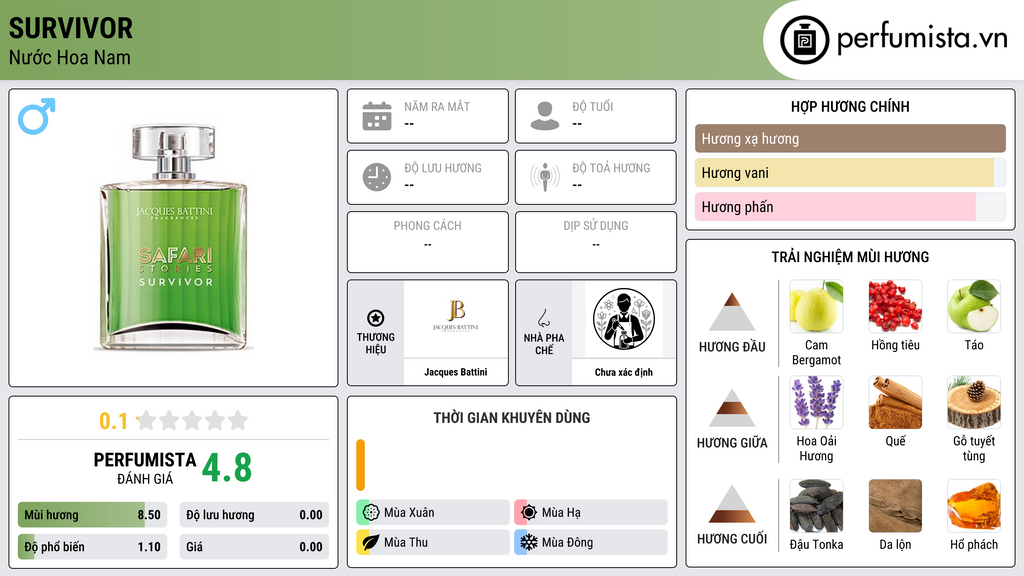Select the Quế cinnamon image
This screenshot has width=1024, height=576.
pos(895,402)
